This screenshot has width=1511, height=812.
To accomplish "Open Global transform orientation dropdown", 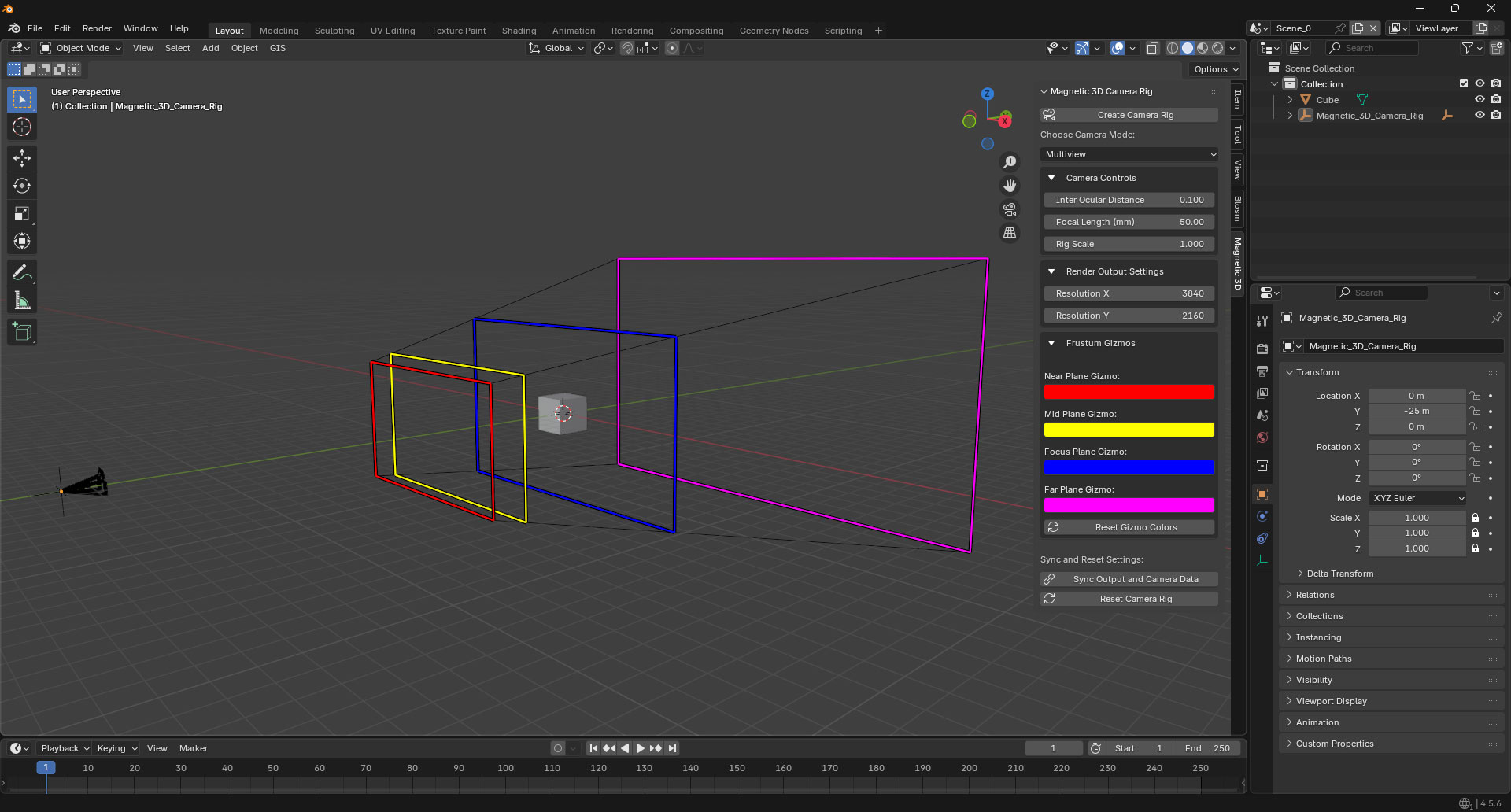I will [557, 48].
